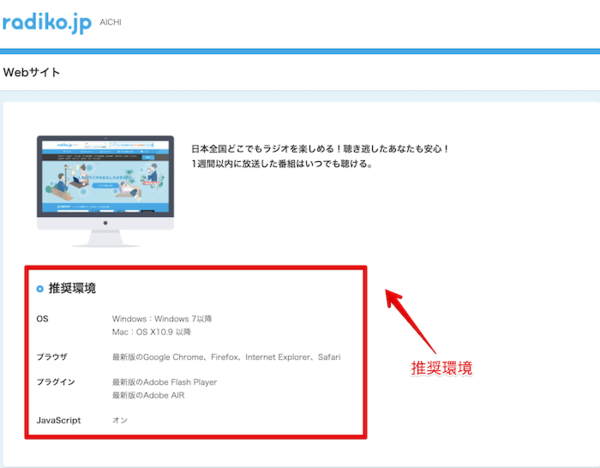Viewport: 600px width, 468px height.
Task: Click text 最新版のAdobe AIR
Action: (x=148, y=395)
